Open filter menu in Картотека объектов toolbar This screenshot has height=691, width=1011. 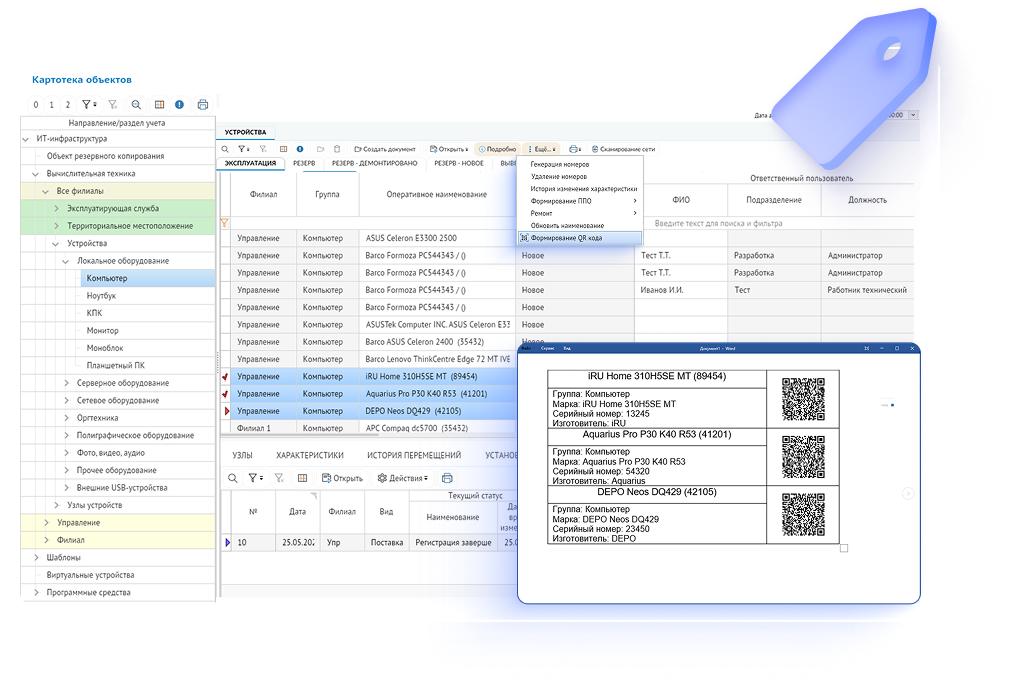[x=89, y=104]
